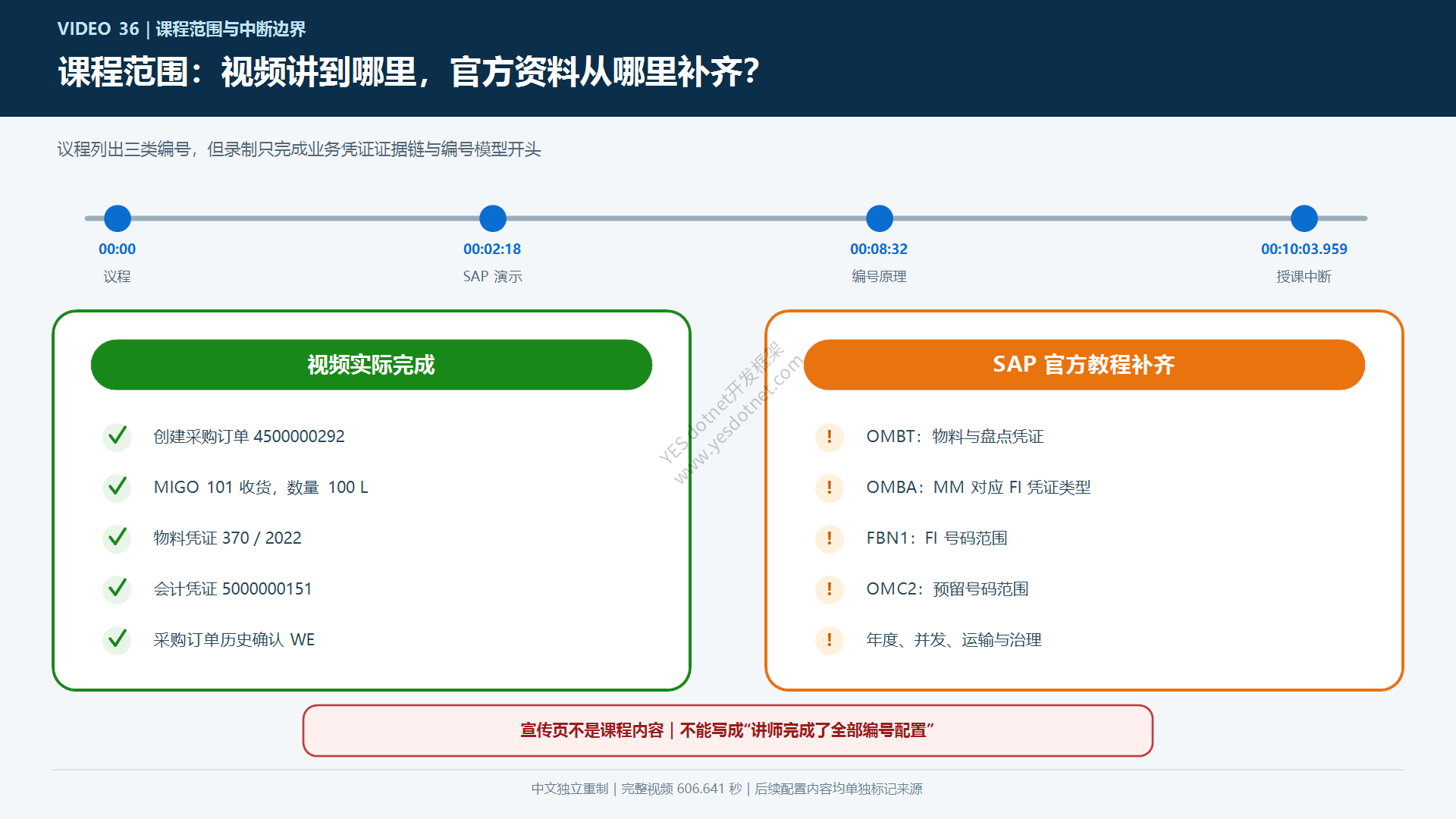Click the 00:00 timestamp label
Image resolution: width=1456 pixels, height=819 pixels.
(118, 249)
